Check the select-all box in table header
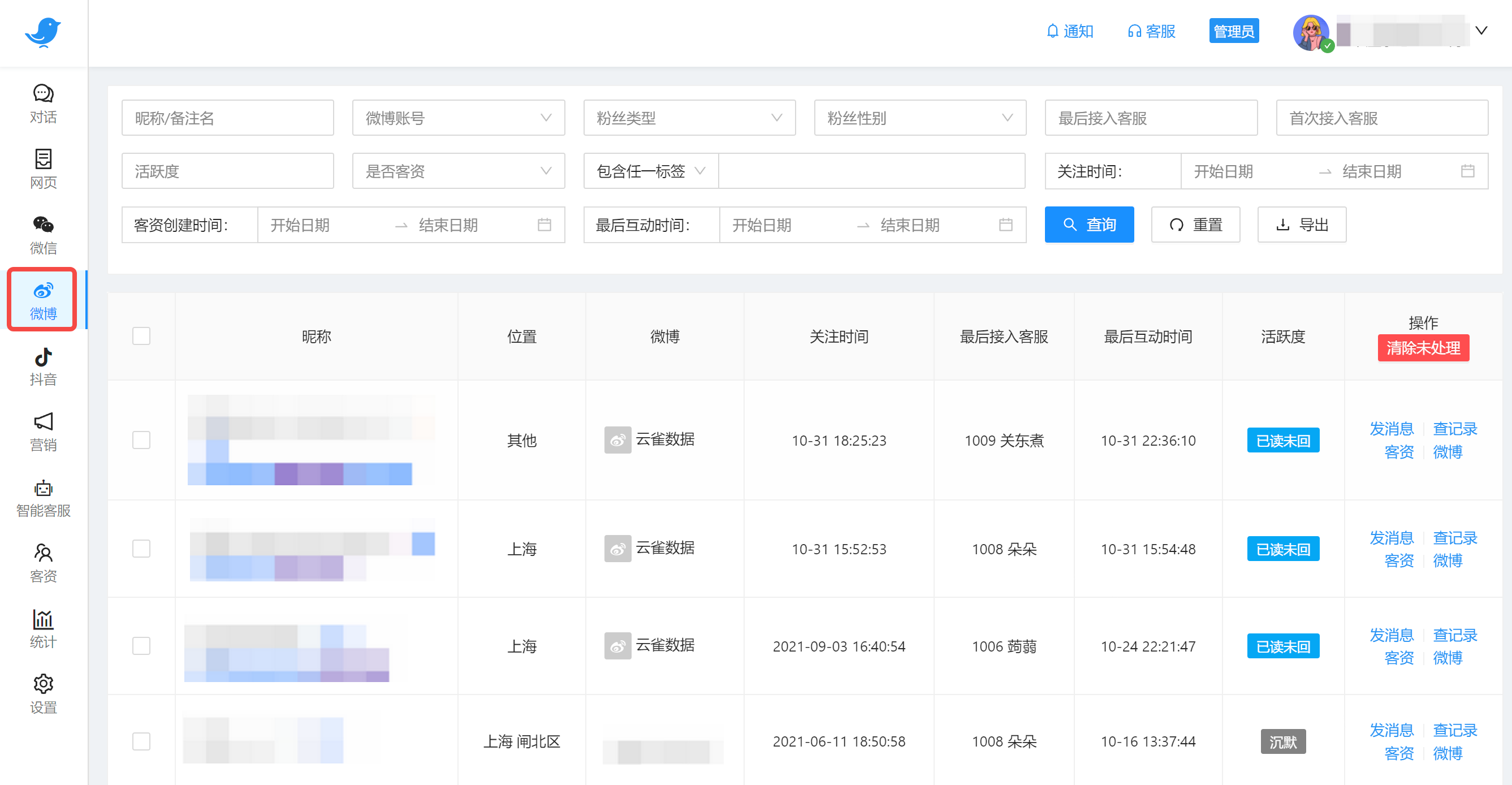The image size is (1512, 785). tap(141, 335)
